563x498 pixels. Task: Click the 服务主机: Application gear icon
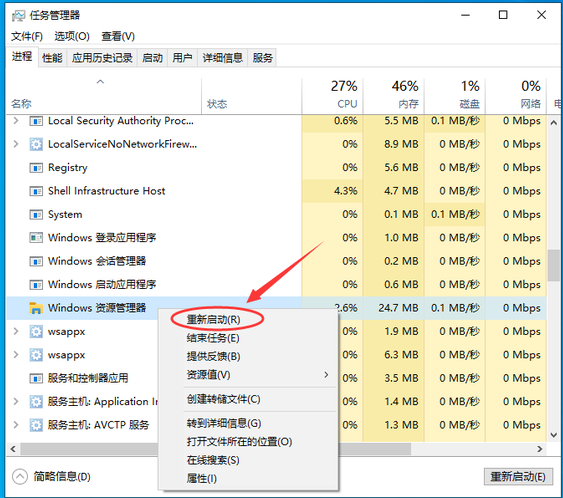pos(36,401)
